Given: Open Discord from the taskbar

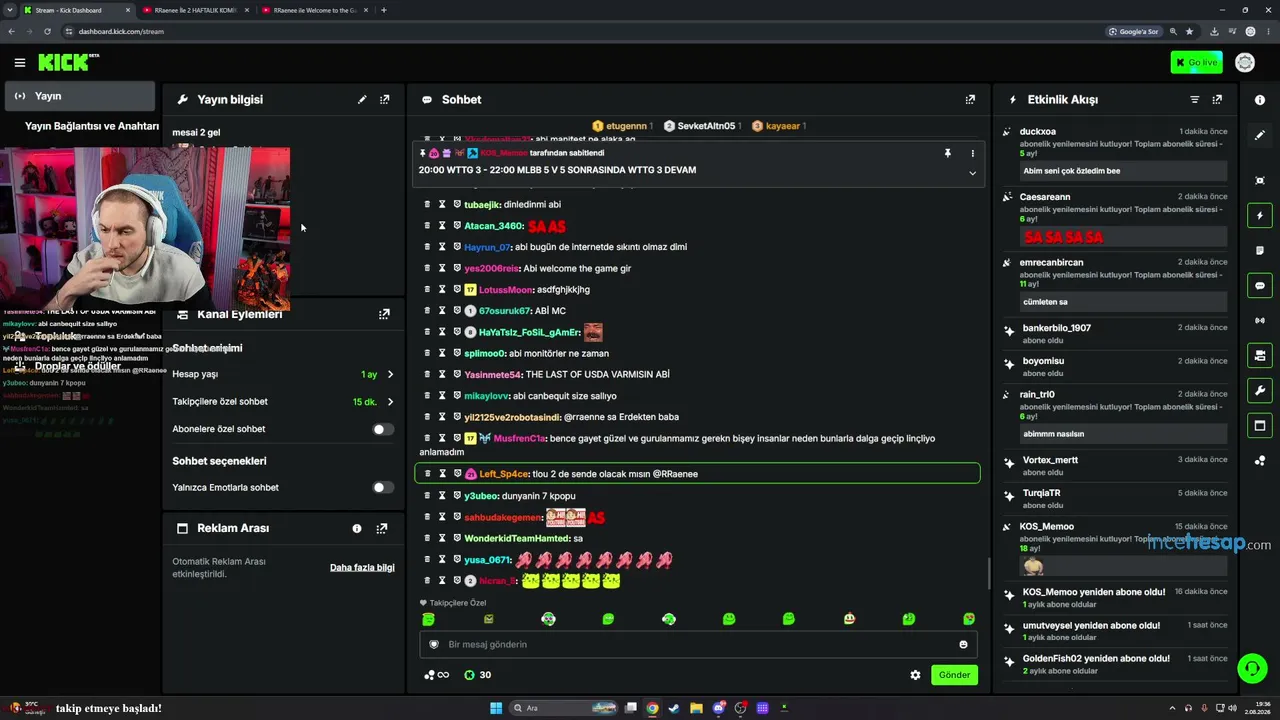Looking at the screenshot, I should pos(718,708).
